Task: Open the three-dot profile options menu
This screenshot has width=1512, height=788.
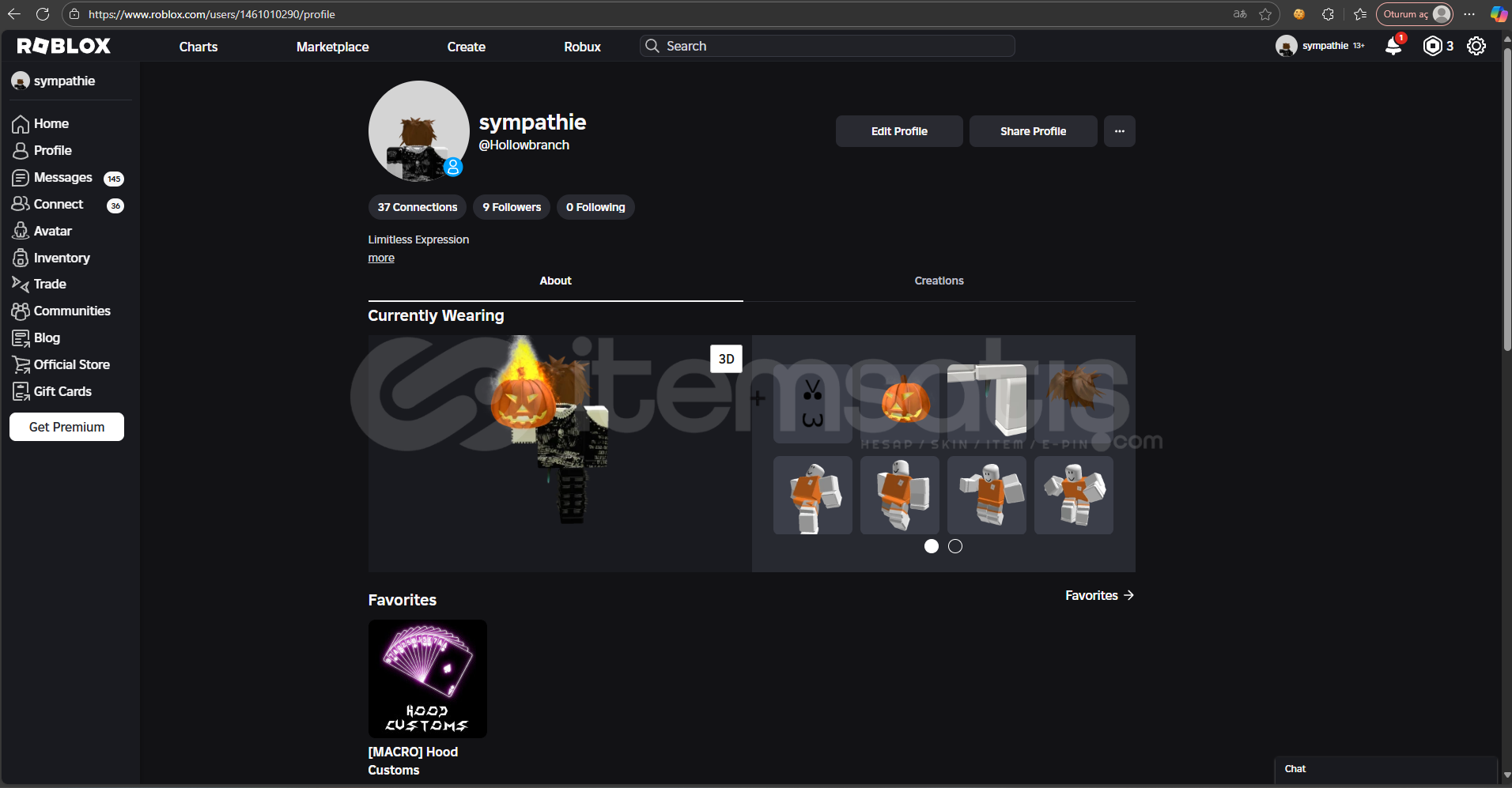Action: tap(1120, 131)
